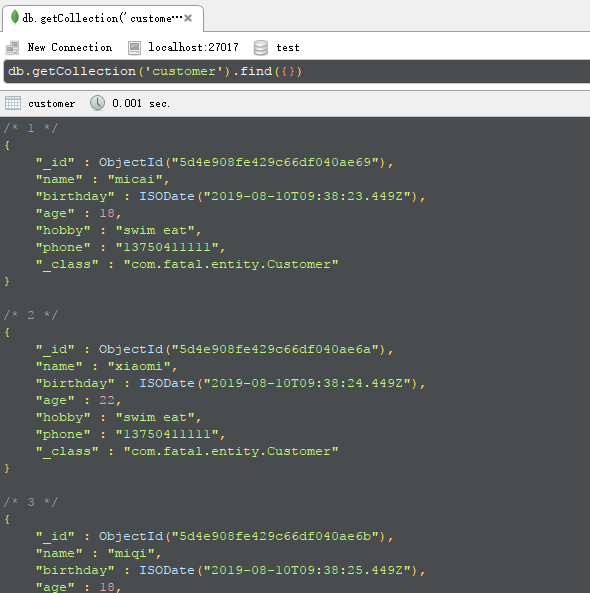
Task: Click the query execution time clock icon
Action: click(98, 103)
